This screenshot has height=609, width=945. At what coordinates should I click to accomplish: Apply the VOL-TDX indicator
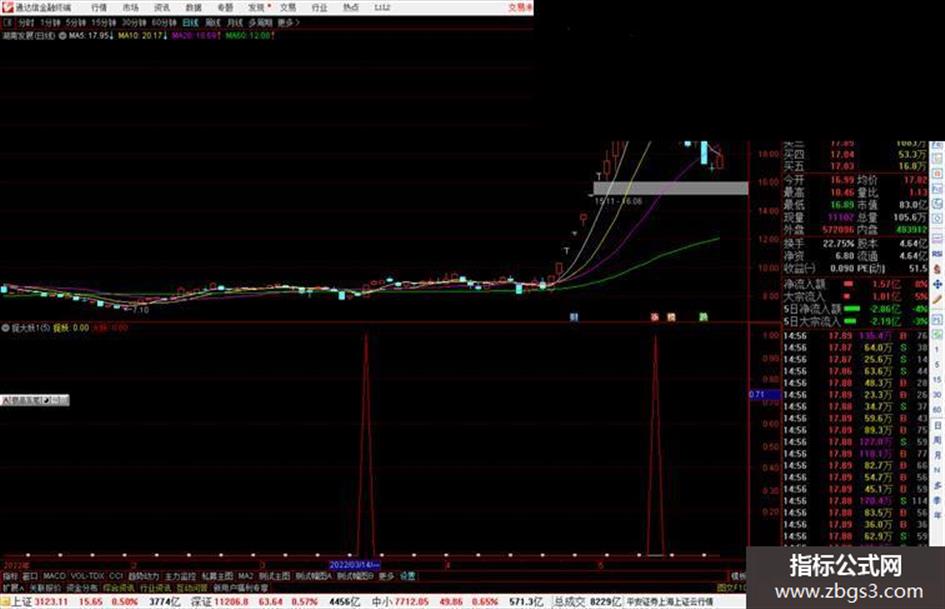pos(87,576)
